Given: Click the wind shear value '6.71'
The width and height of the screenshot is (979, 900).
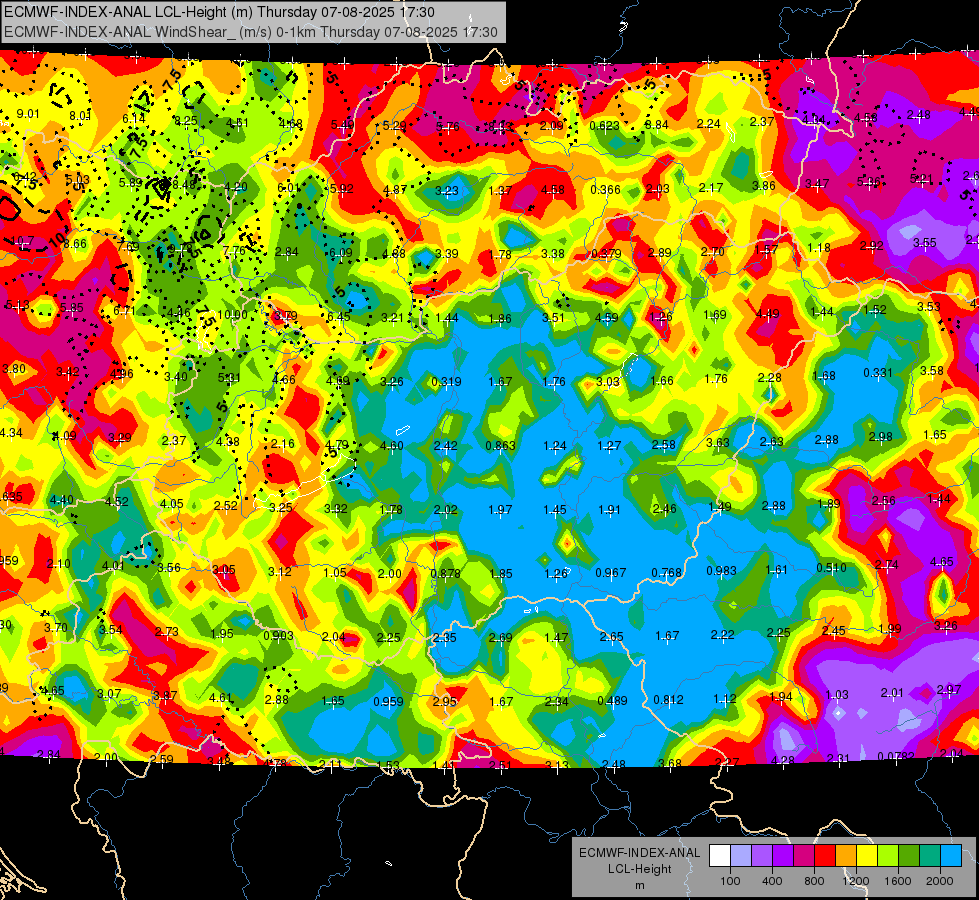Looking at the screenshot, I should click(x=124, y=310).
